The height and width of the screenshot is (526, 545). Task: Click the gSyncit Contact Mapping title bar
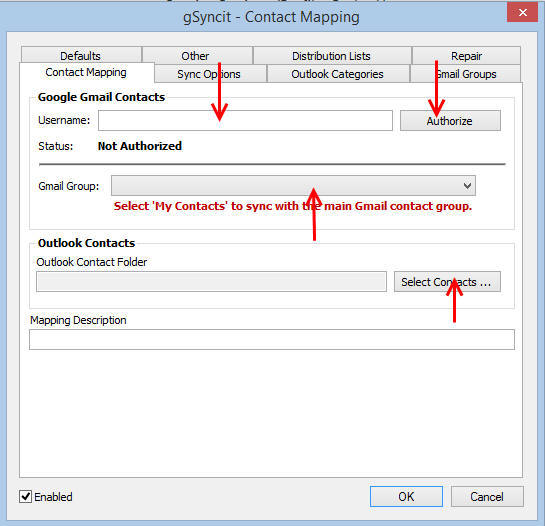coord(271,16)
